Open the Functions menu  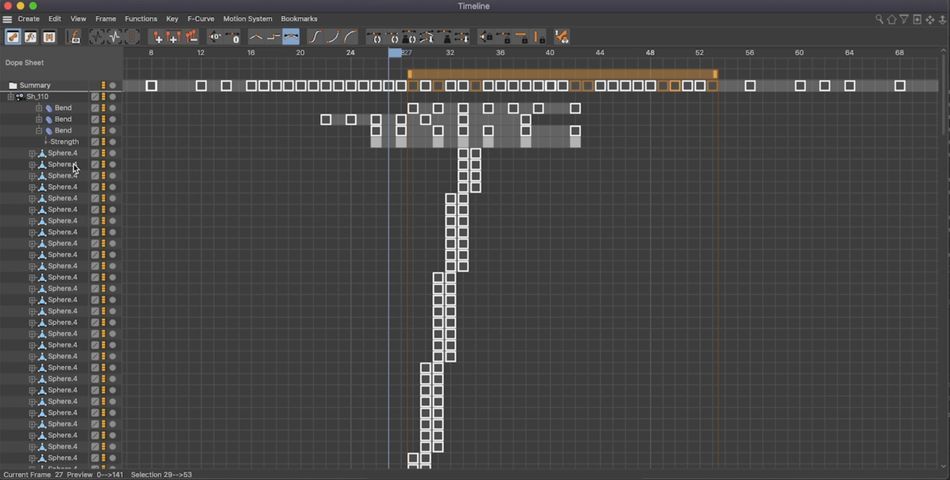pyautogui.click(x=141, y=19)
